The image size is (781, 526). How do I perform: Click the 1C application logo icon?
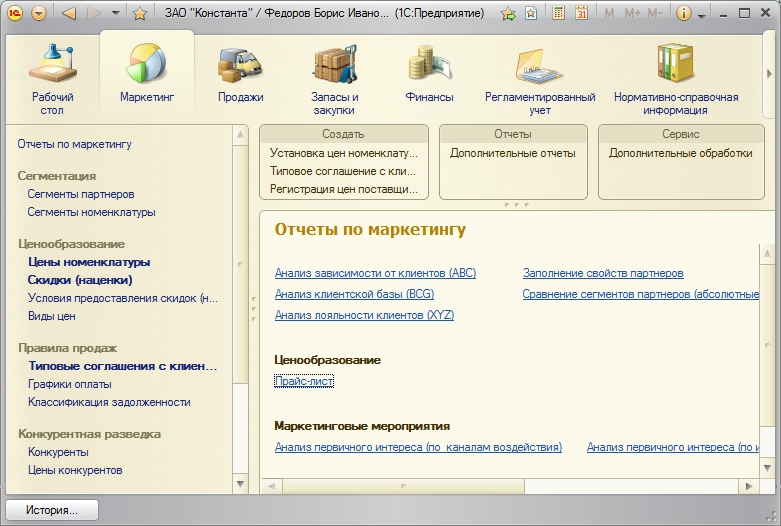click(x=15, y=13)
